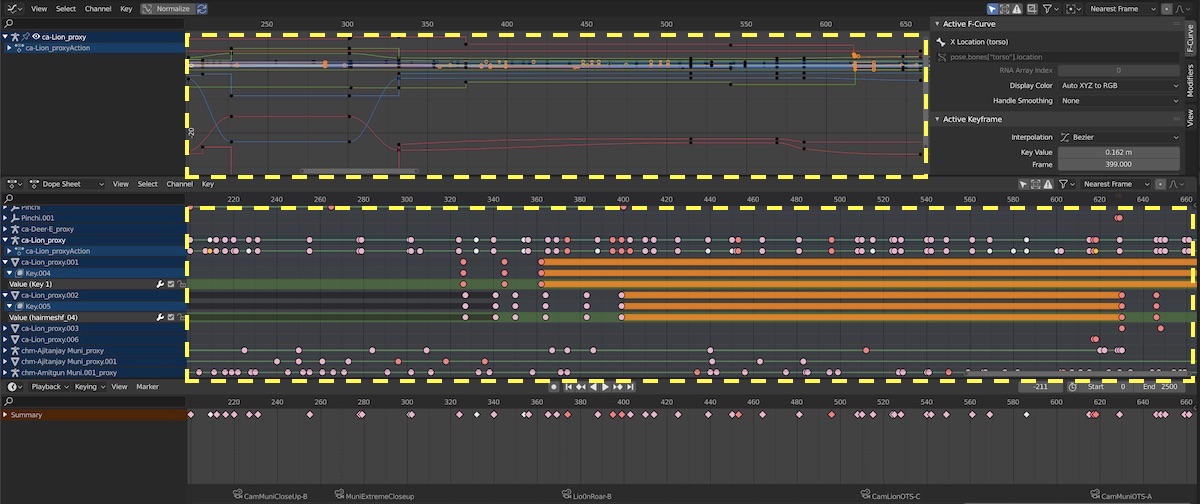
Task: Open the Dope Sheet mode dropdown
Action: (68, 184)
